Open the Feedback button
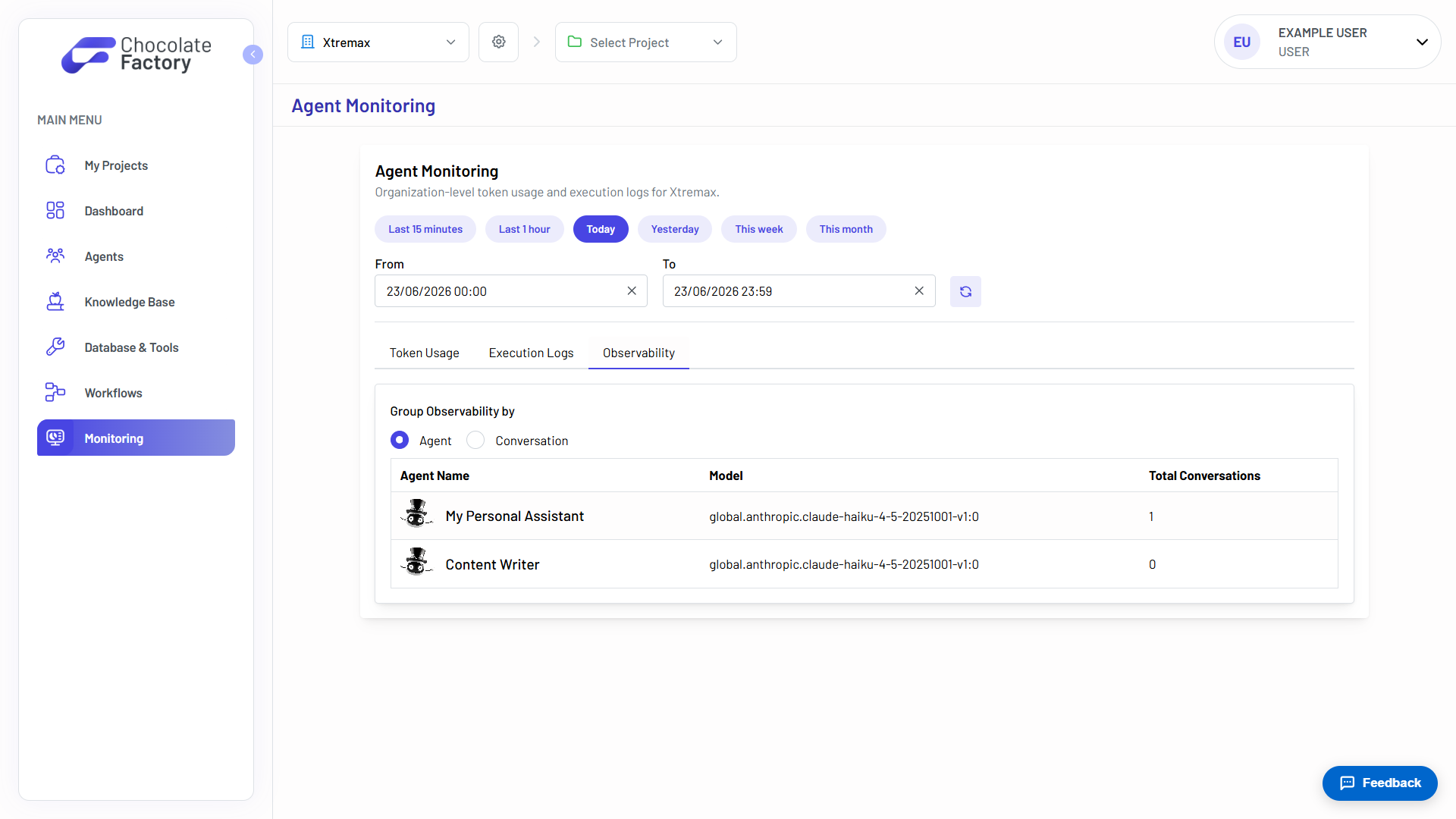Viewport: 1456px width, 819px height. pyautogui.click(x=1380, y=783)
